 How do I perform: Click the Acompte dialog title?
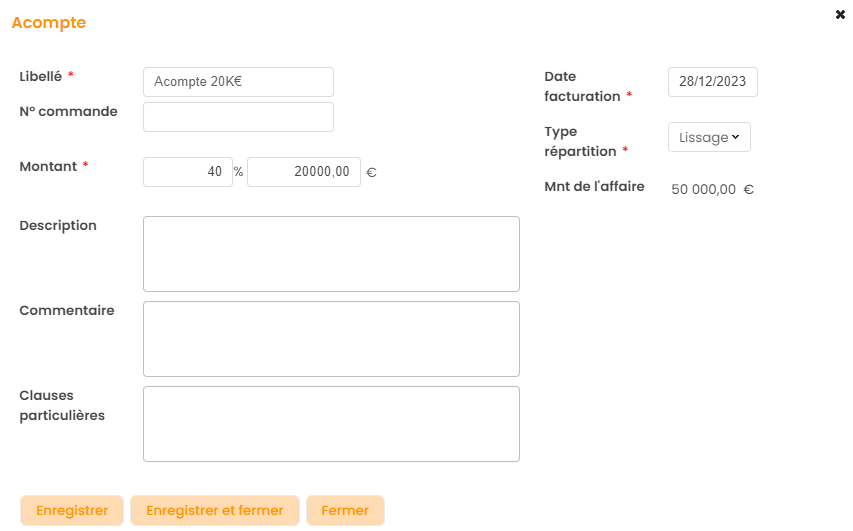pos(48,22)
